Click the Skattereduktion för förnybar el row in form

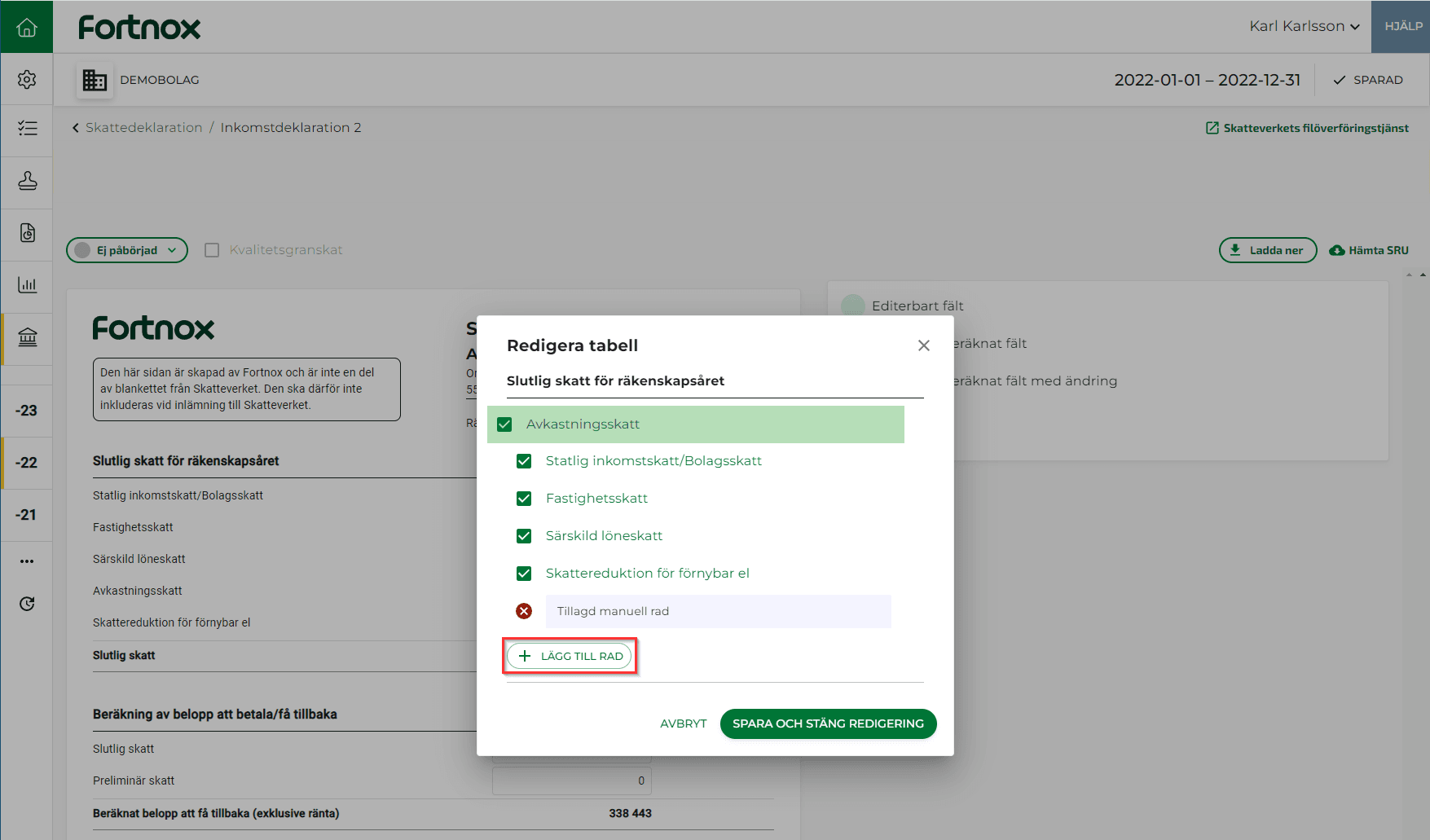tap(171, 622)
